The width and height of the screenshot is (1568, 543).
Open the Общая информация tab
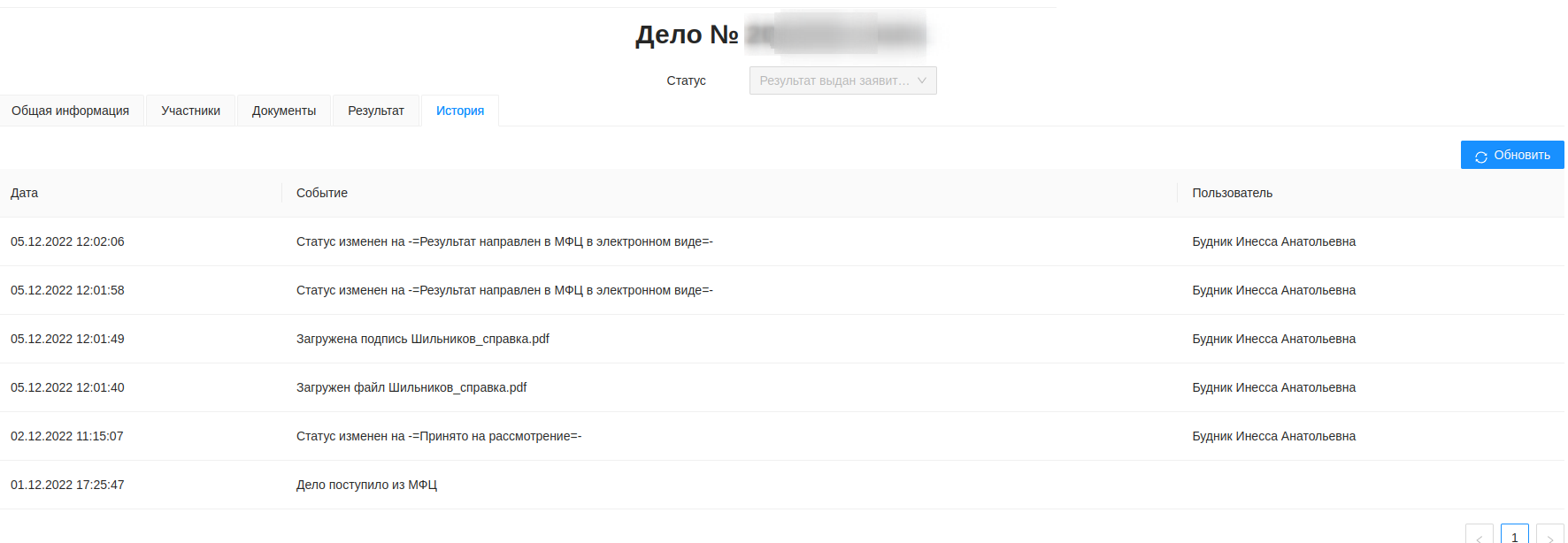tap(71, 111)
